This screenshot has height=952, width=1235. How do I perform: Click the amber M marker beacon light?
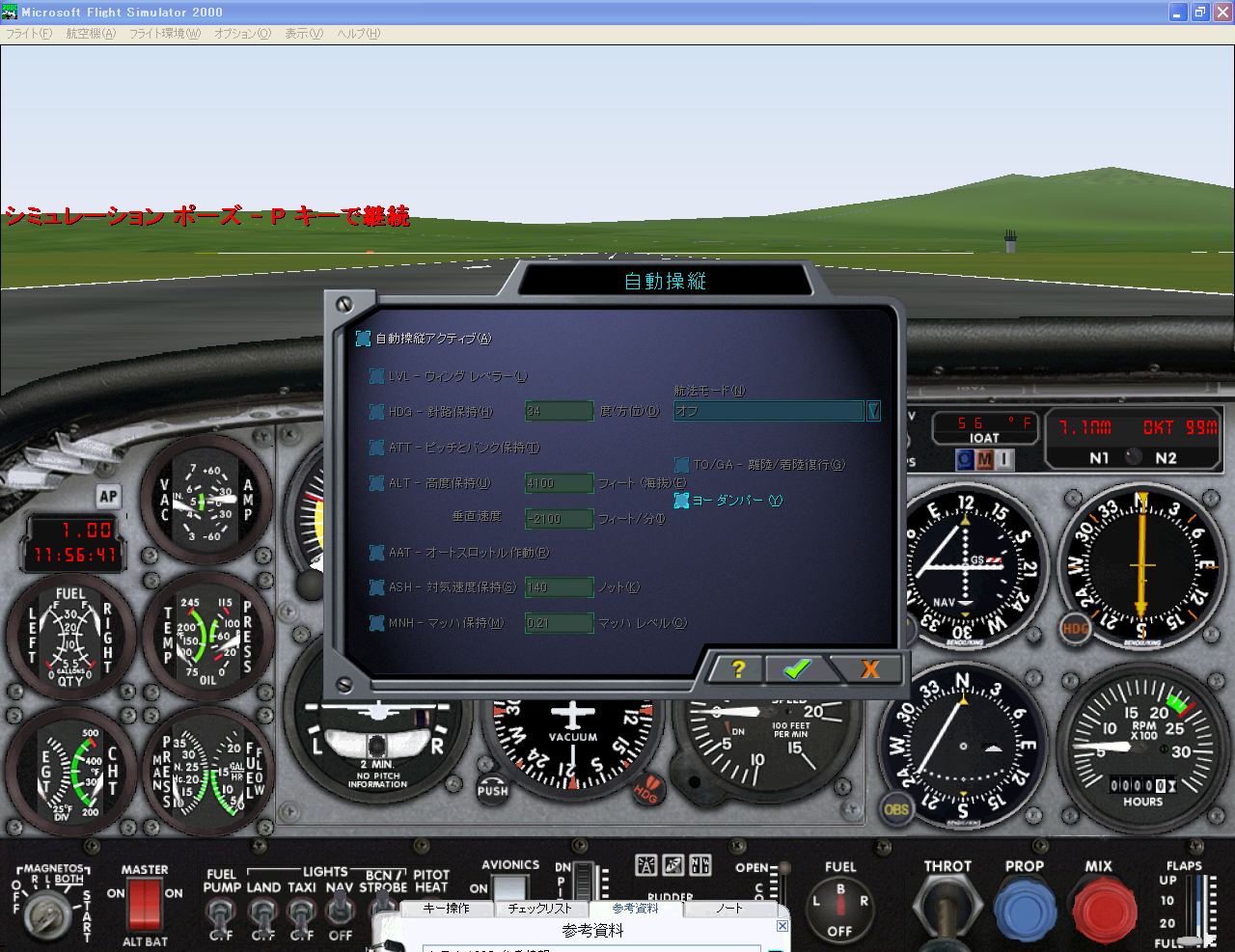(984, 460)
